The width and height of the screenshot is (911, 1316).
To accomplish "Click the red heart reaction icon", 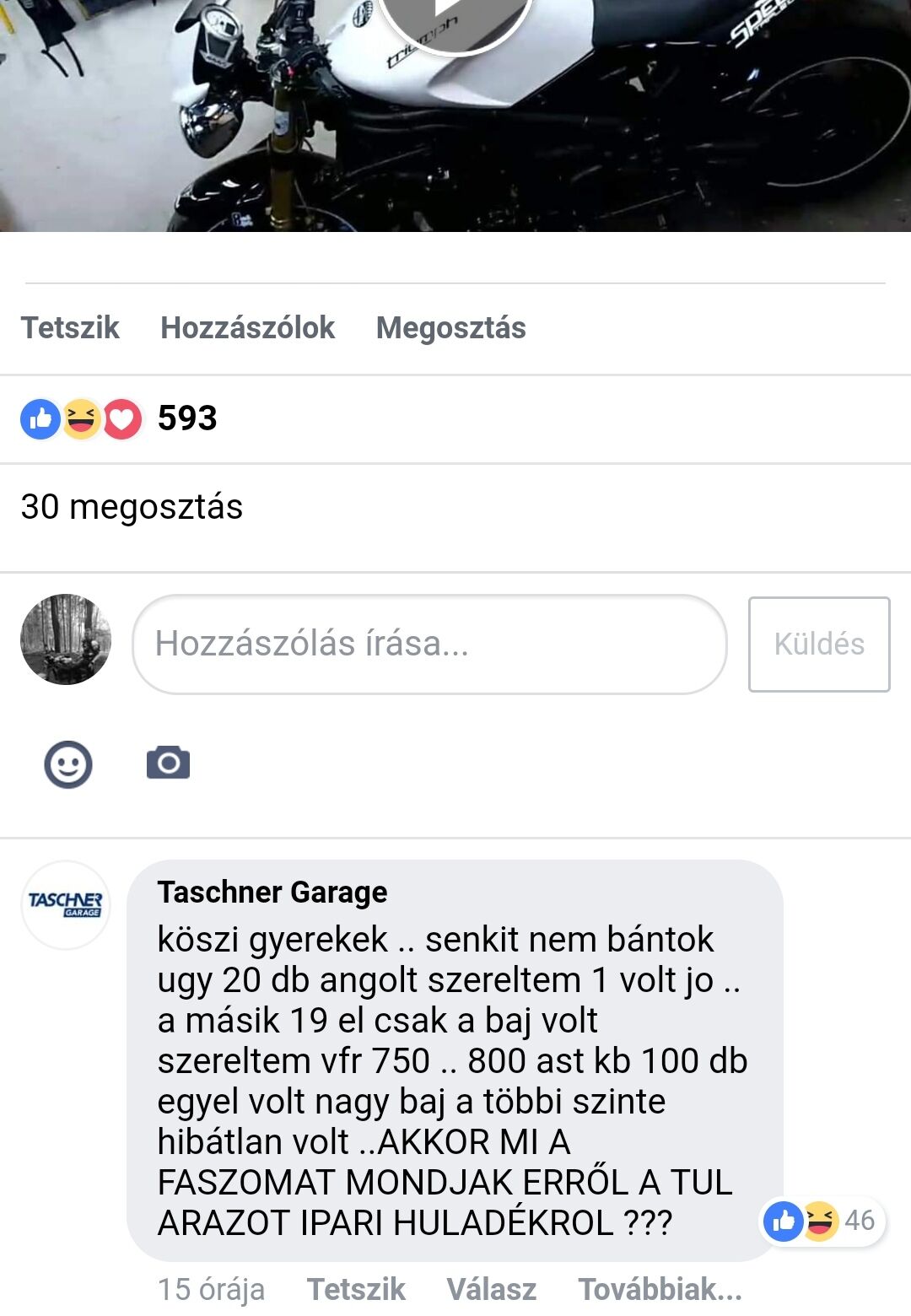I will [122, 418].
